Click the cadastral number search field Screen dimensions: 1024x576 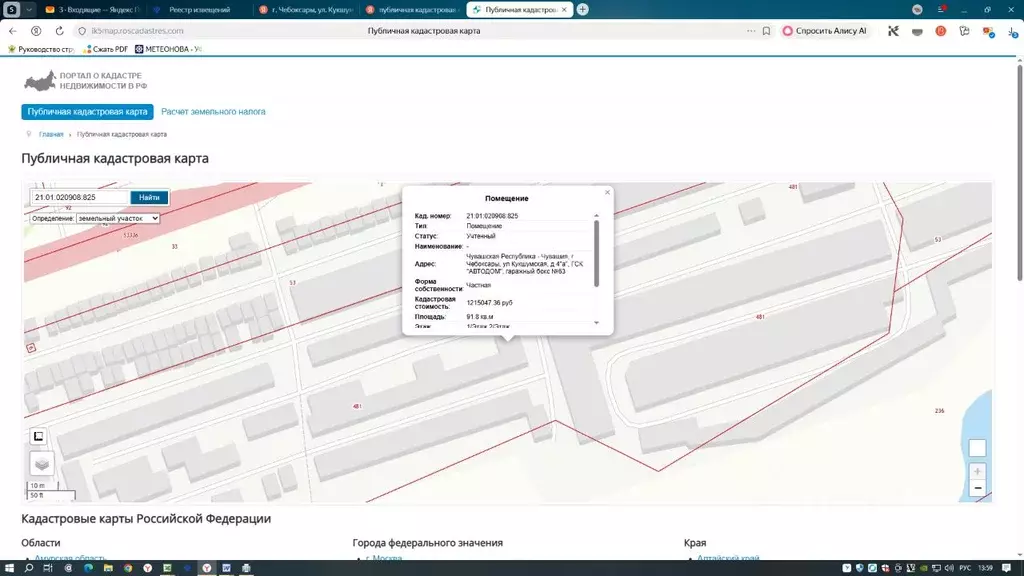pos(80,197)
